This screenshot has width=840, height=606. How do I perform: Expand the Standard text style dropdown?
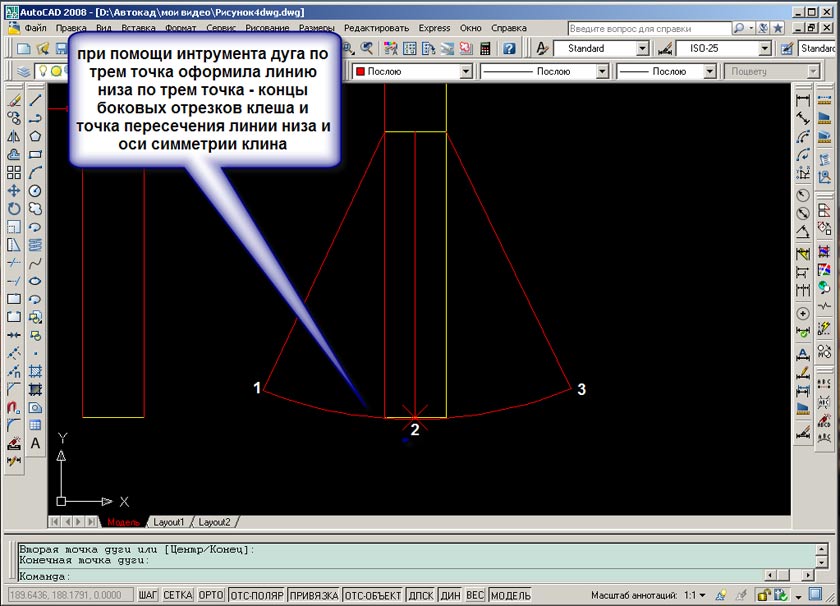pyautogui.click(x=642, y=48)
